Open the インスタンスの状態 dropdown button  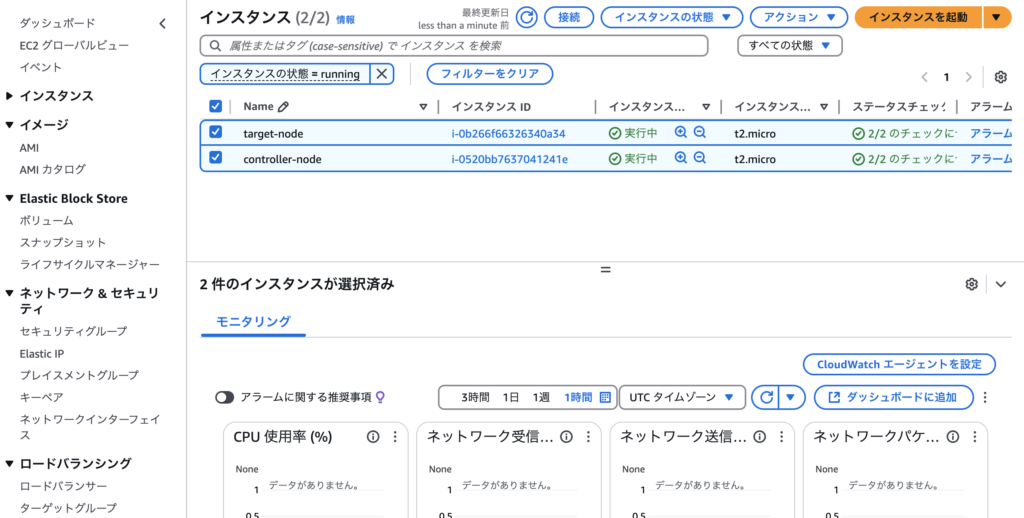click(x=672, y=17)
